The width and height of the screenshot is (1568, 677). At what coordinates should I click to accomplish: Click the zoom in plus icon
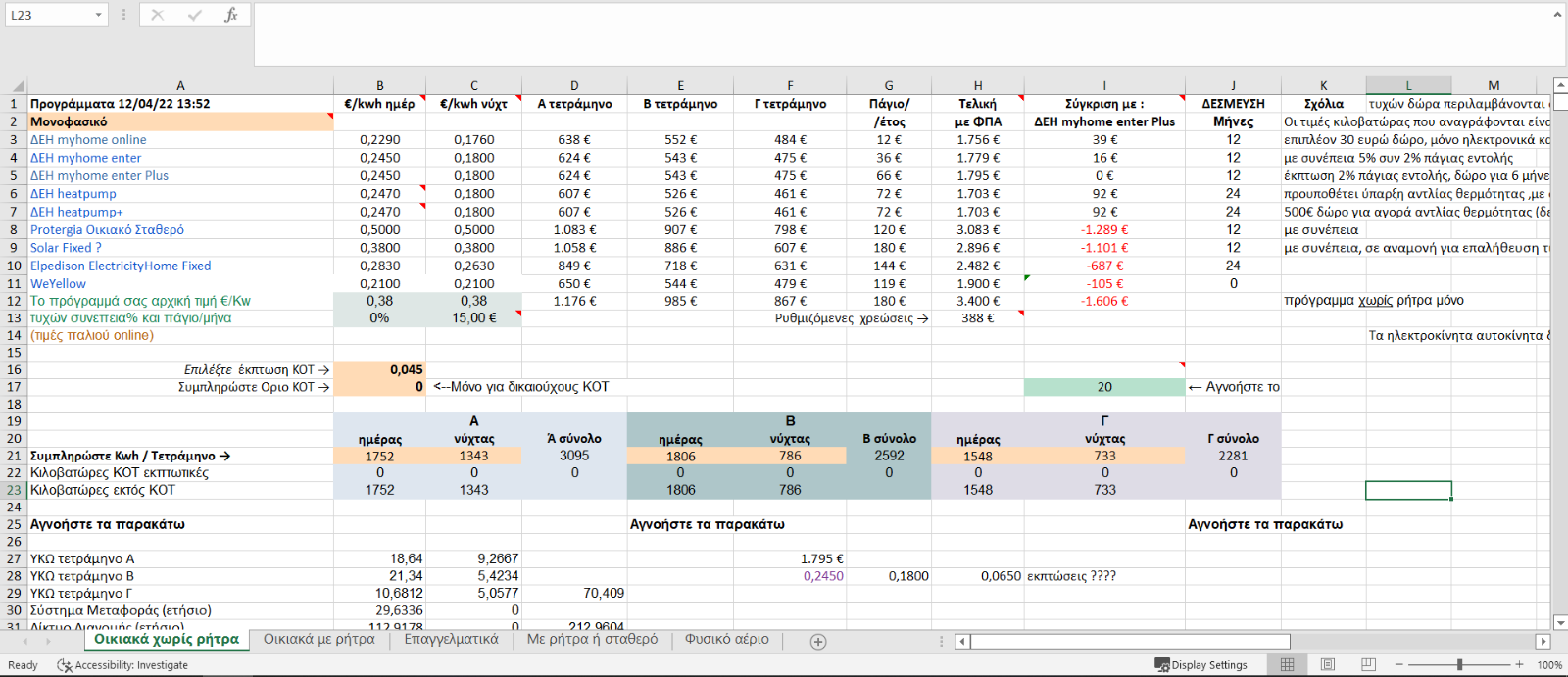pos(1519,665)
